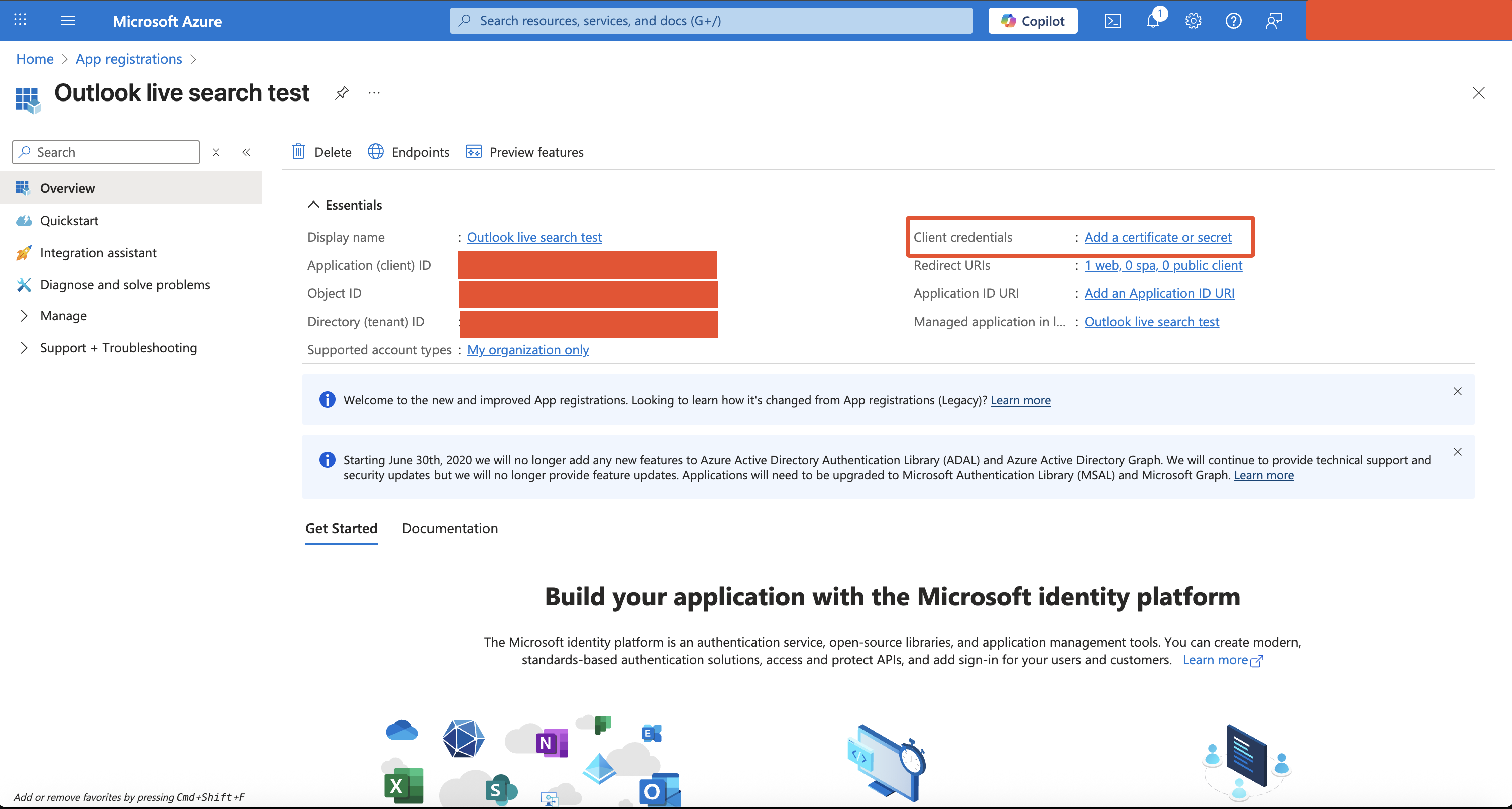1512x809 pixels.
Task: Open portal settings gear icon
Action: point(1193,21)
